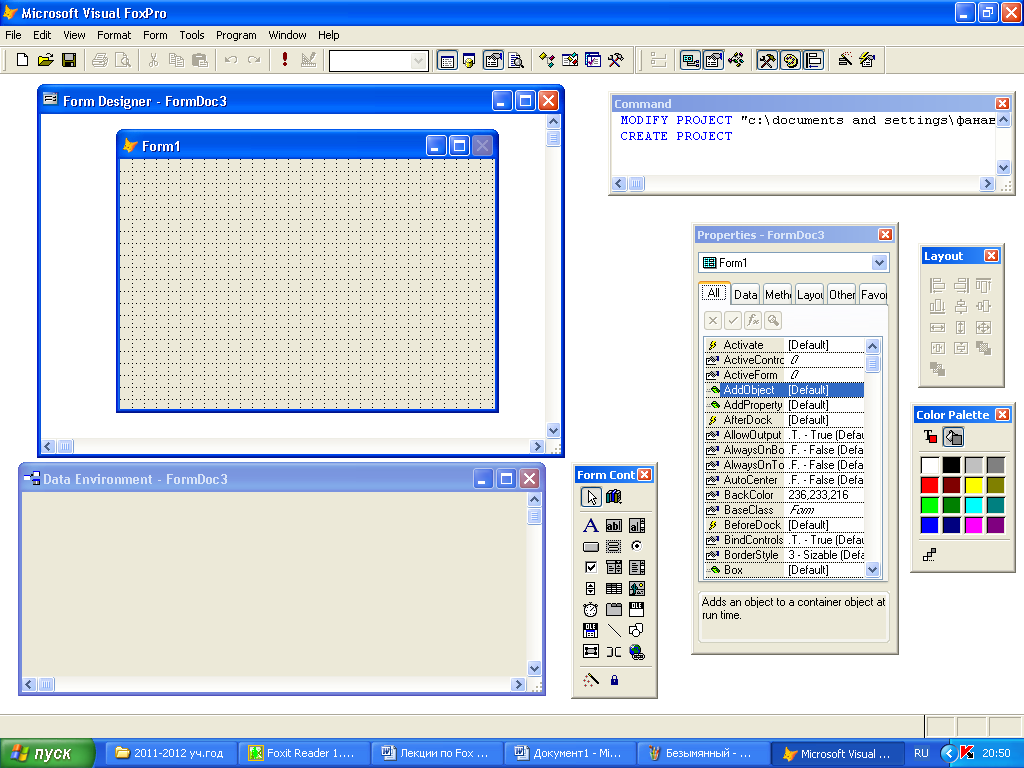
Task: Select the Combo Box control tool
Action: pos(614,568)
